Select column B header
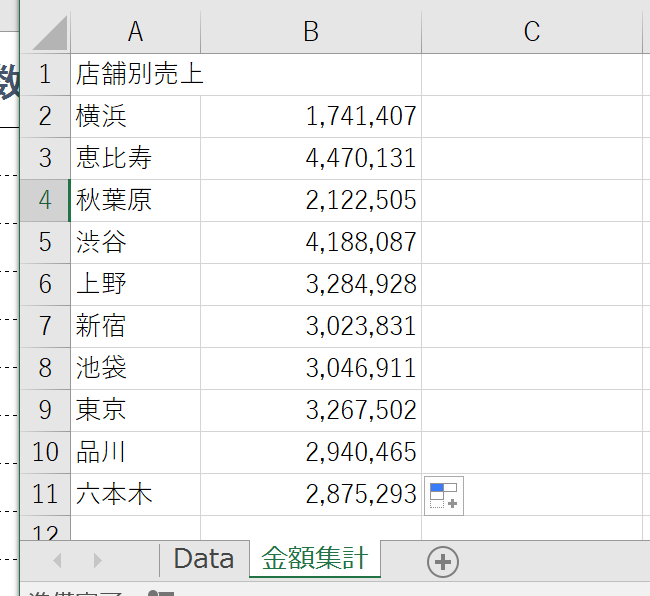This screenshot has height=596, width=650. (x=311, y=32)
